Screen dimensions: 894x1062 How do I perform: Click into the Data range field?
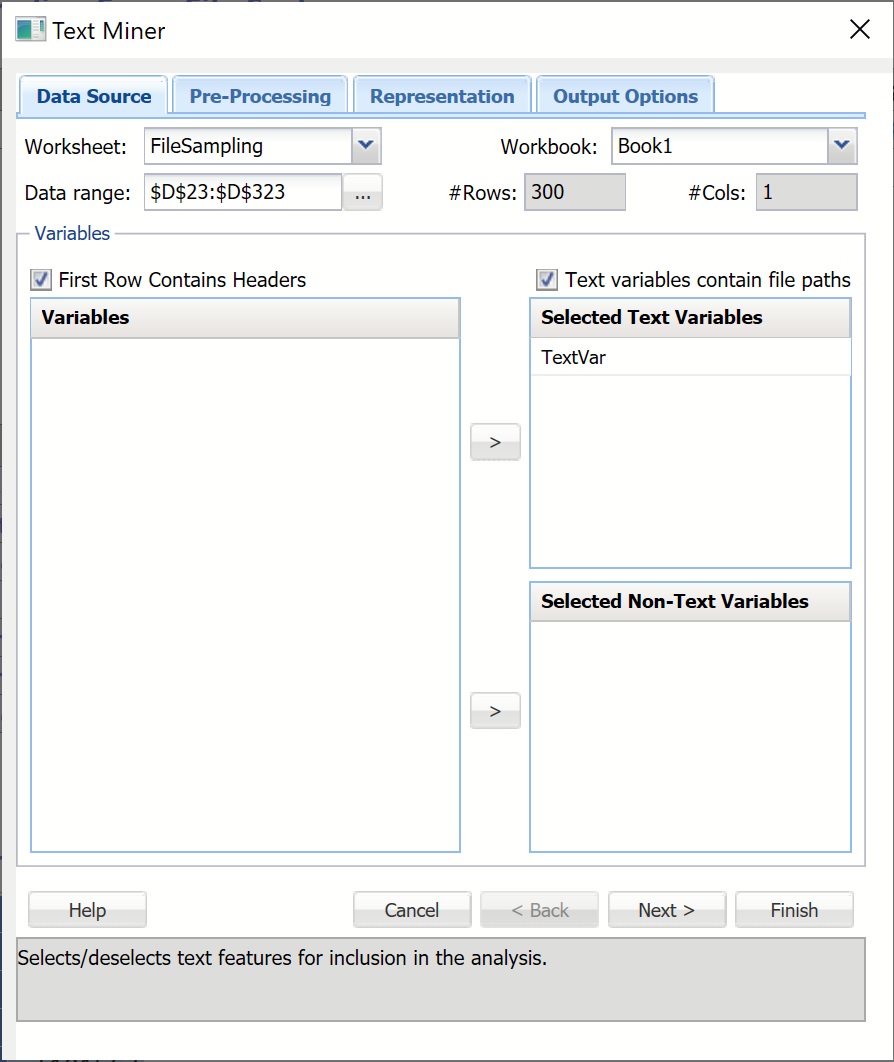[x=243, y=193]
